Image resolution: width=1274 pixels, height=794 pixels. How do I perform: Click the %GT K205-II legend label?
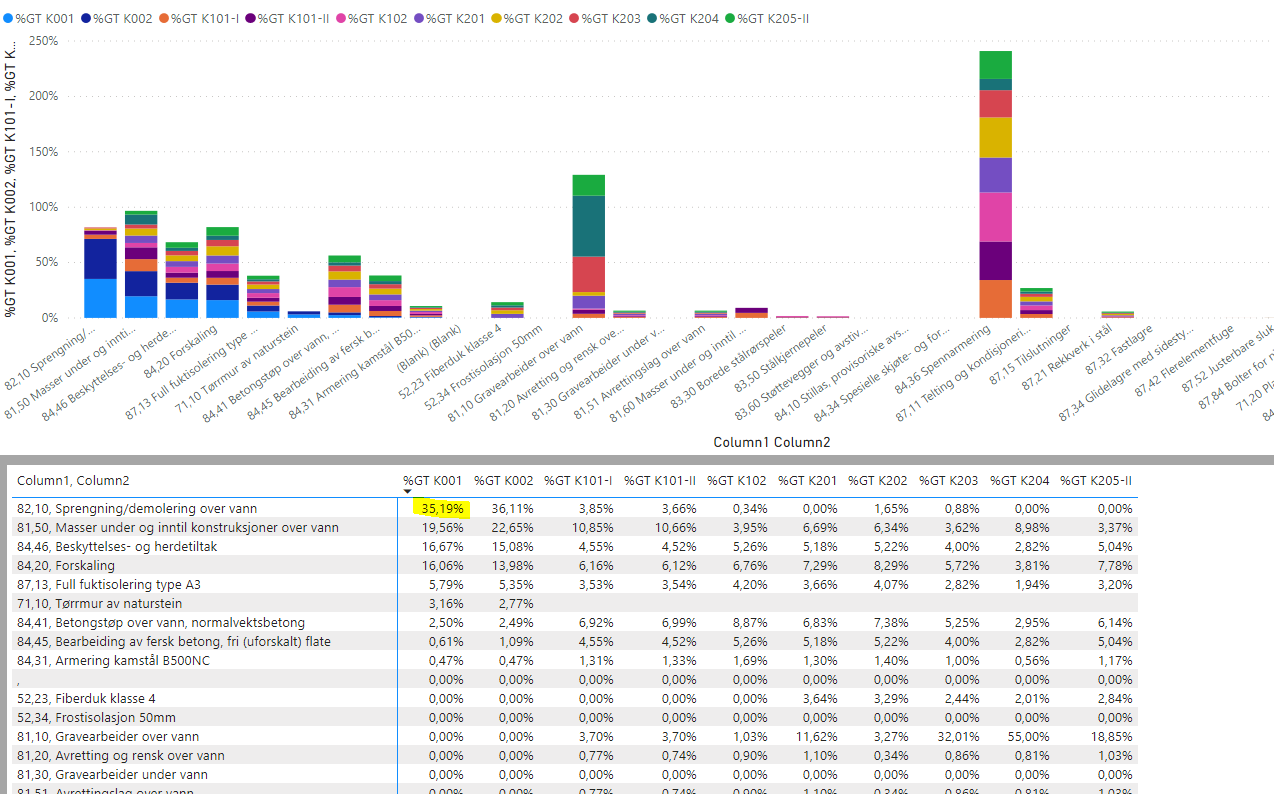(774, 19)
